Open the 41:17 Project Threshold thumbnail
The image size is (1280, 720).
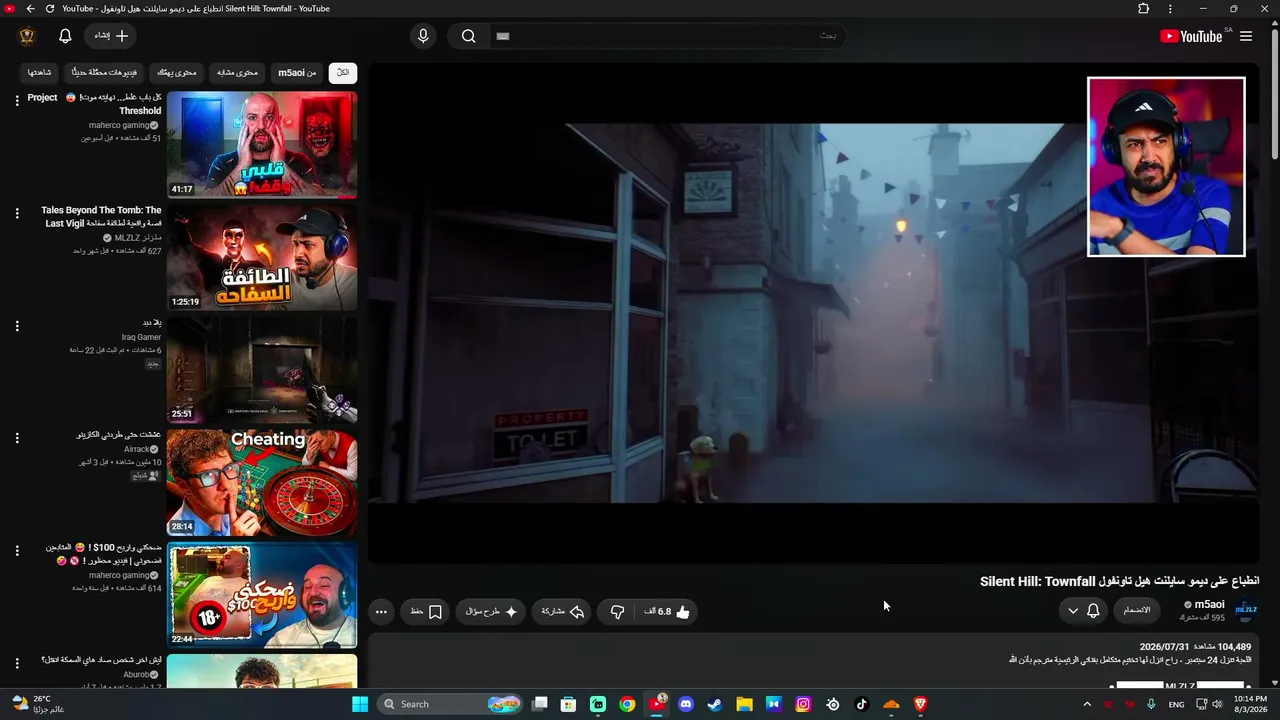(x=262, y=145)
